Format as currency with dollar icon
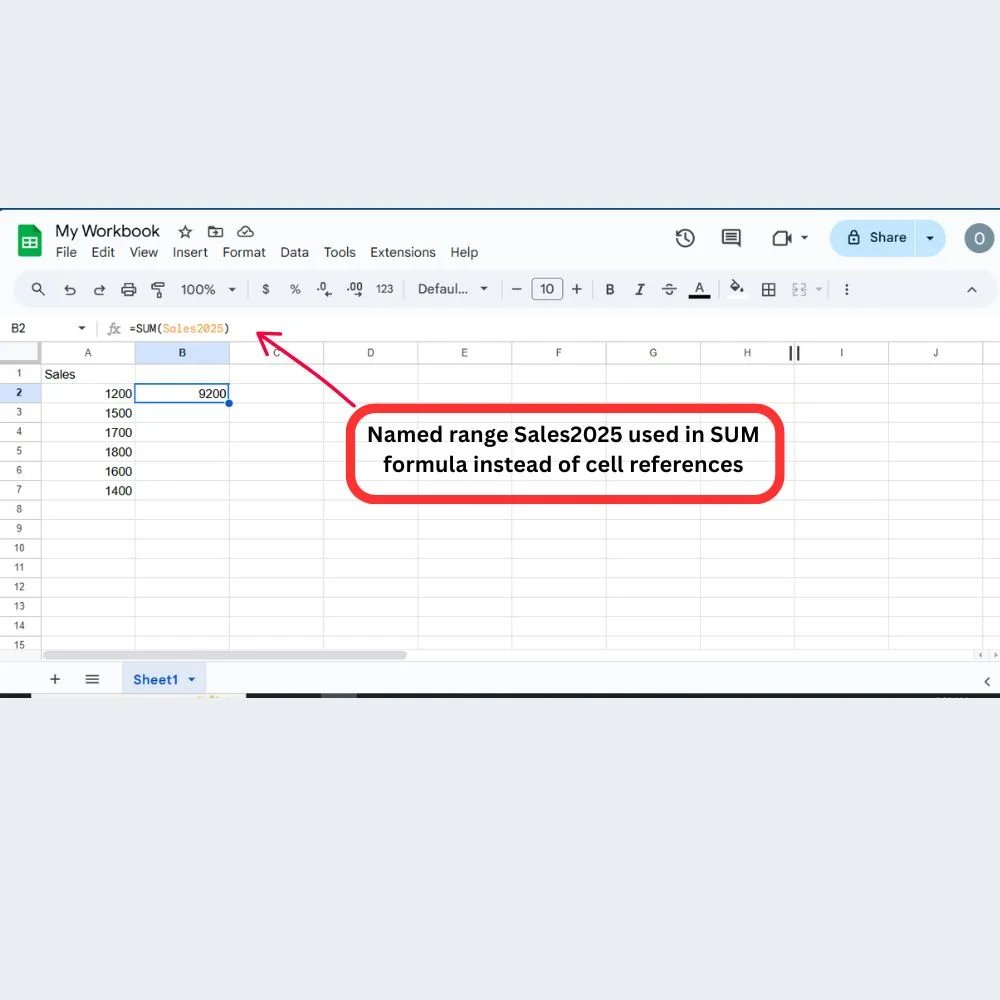Screen dimensions: 1000x1000 tap(266, 290)
